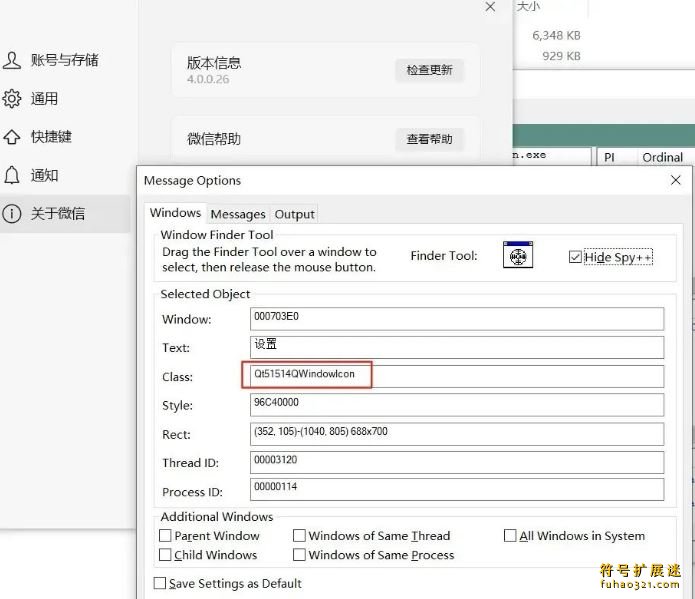The image size is (695, 599).
Task: Click the 查看帮助 button
Action: tap(429, 139)
